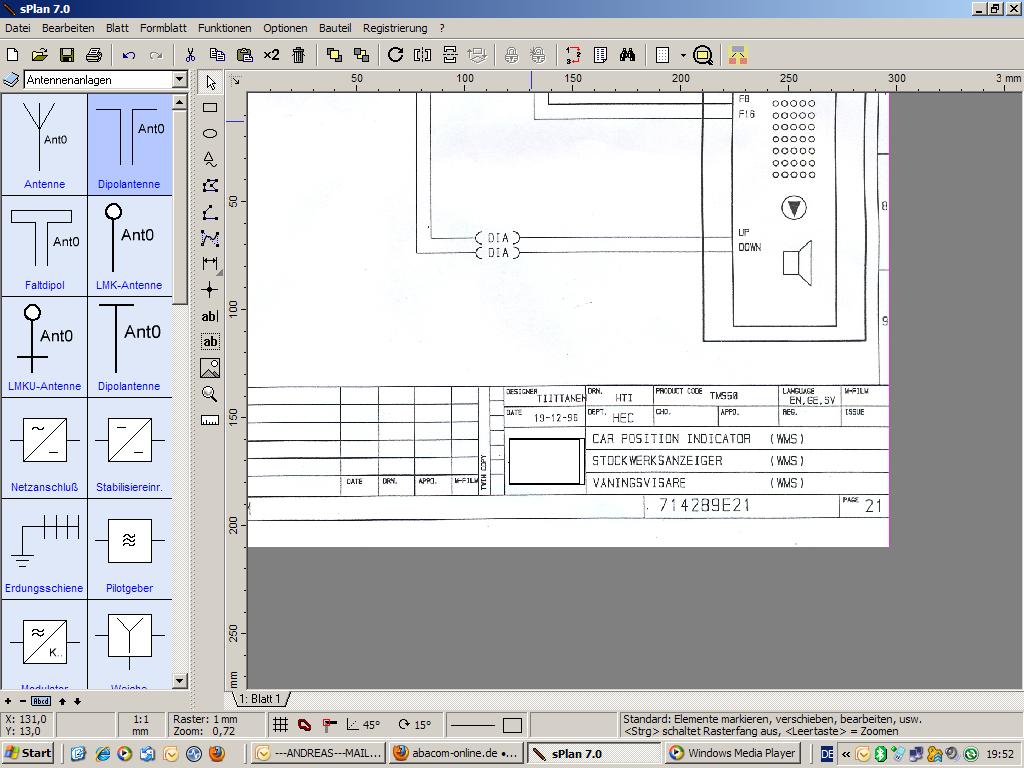Switch to Windows Media Player in the taskbar
The image size is (1024, 768).
tap(735, 753)
